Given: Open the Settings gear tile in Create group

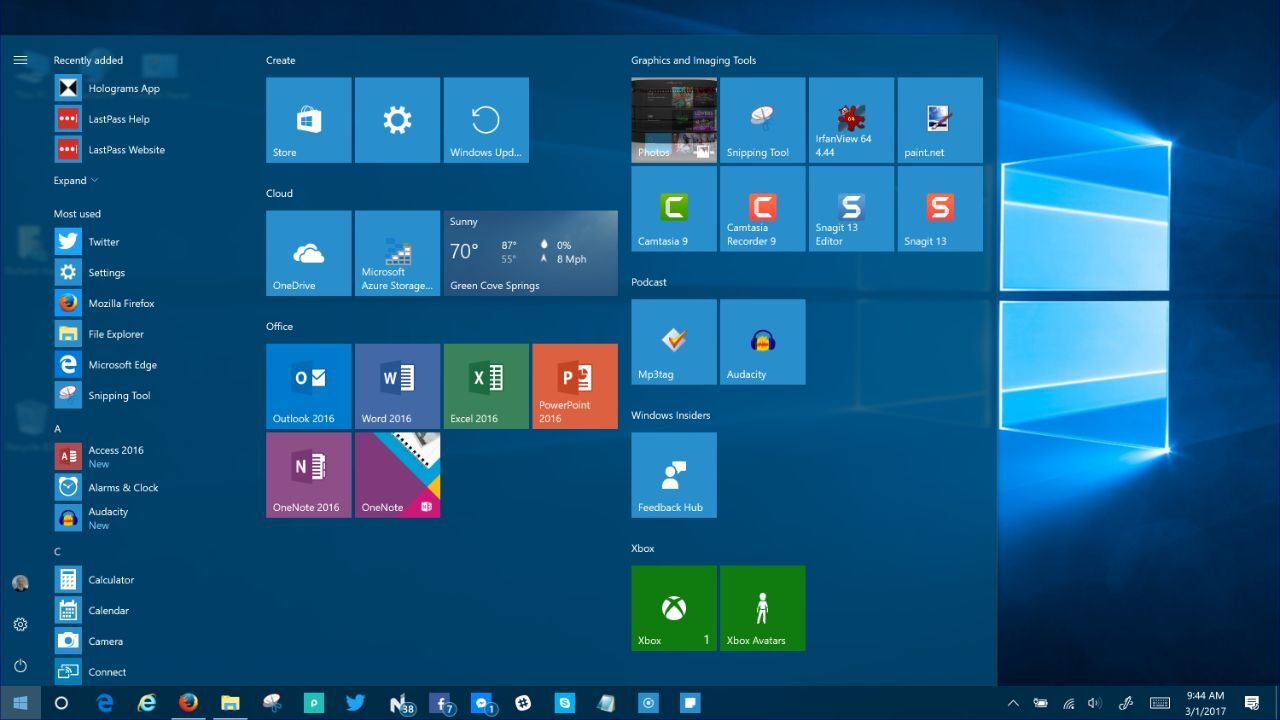Looking at the screenshot, I should click(397, 120).
